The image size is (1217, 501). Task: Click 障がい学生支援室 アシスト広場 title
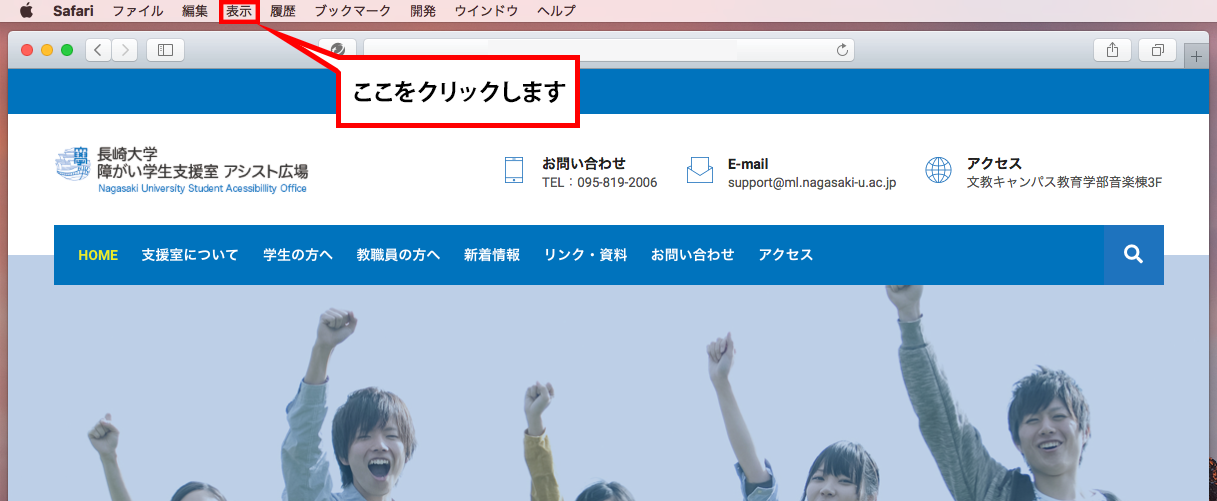click(203, 171)
